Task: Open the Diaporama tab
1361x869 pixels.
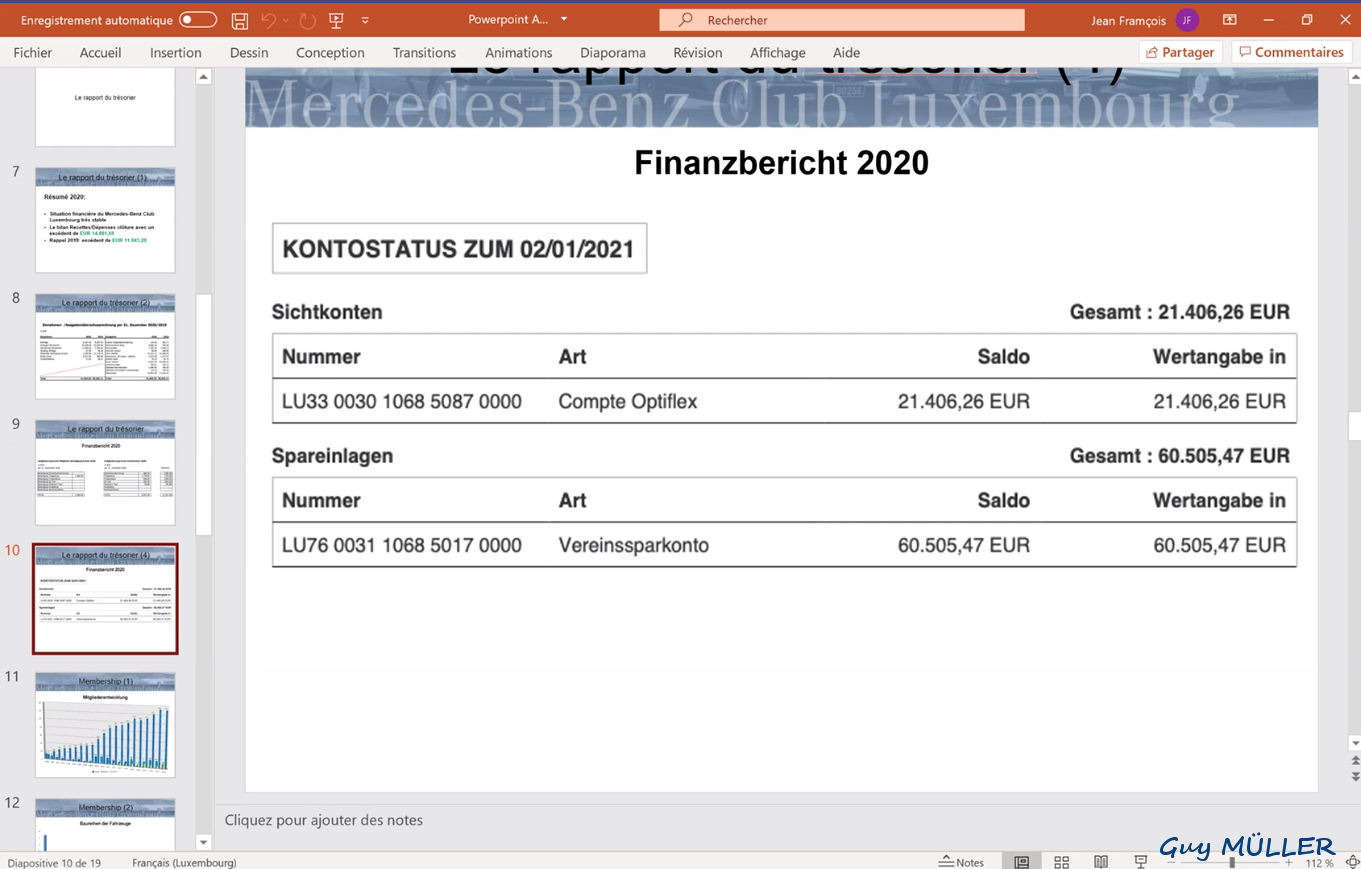Action: tap(612, 52)
